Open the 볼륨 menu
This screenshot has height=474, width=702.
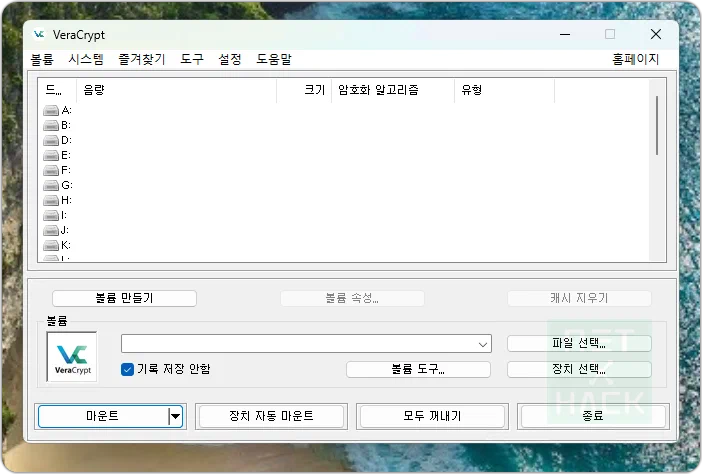pyautogui.click(x=42, y=60)
